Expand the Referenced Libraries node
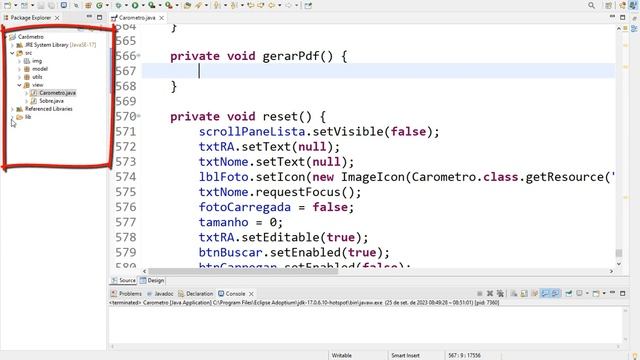Screen dimensions: 640x360 12,109
